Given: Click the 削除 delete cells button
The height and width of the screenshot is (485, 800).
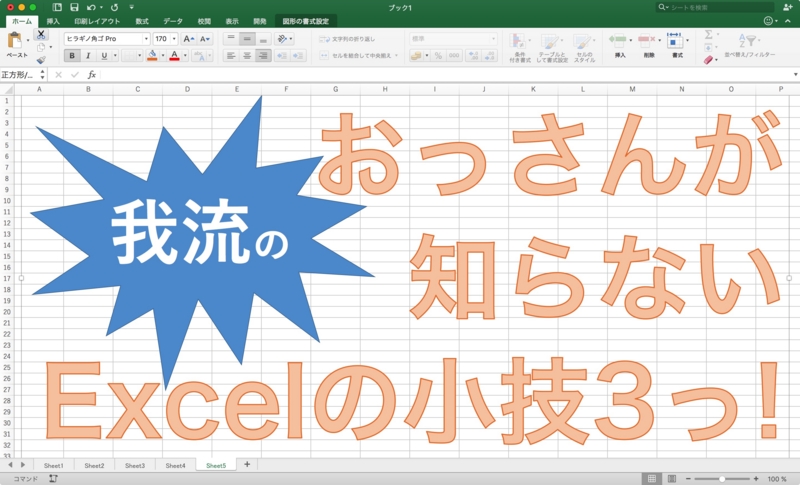Looking at the screenshot, I should click(x=648, y=45).
